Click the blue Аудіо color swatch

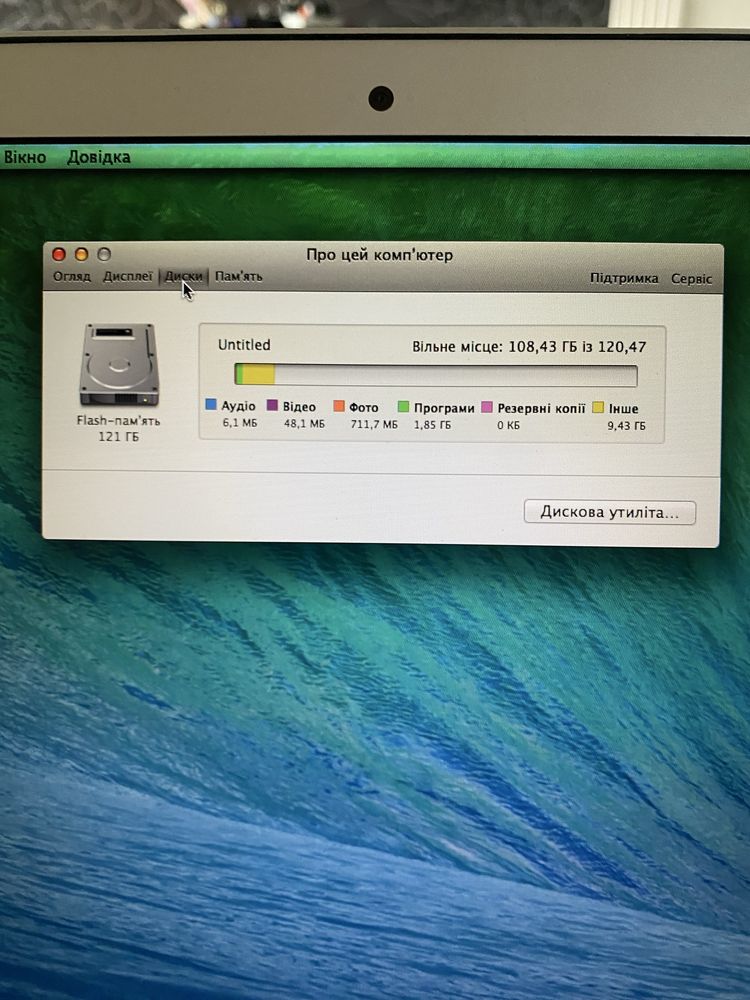click(x=211, y=404)
